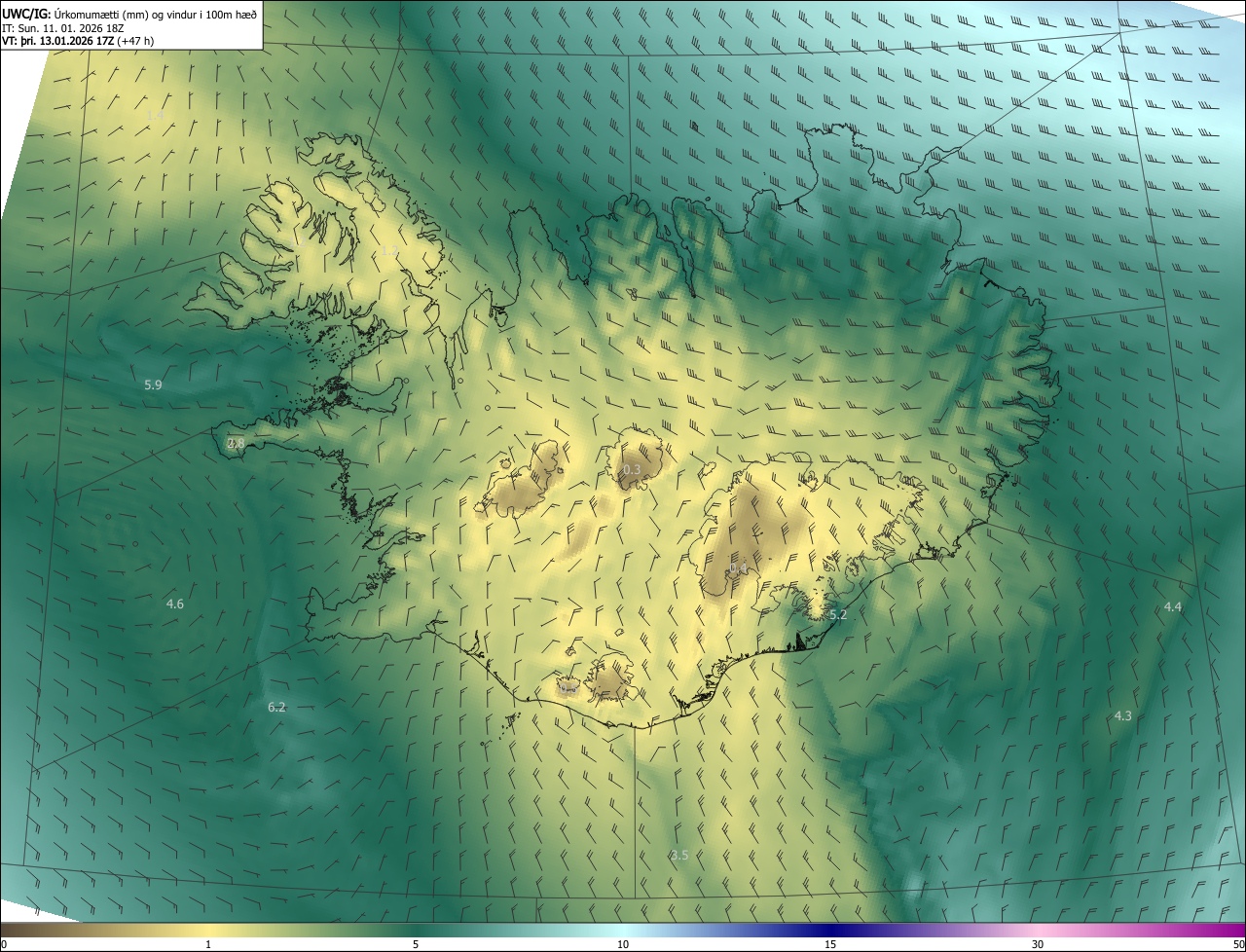Click the valid time line 'VT: þri. 13.01.2026 17Z'
1246x952 pixels.
tap(58, 41)
